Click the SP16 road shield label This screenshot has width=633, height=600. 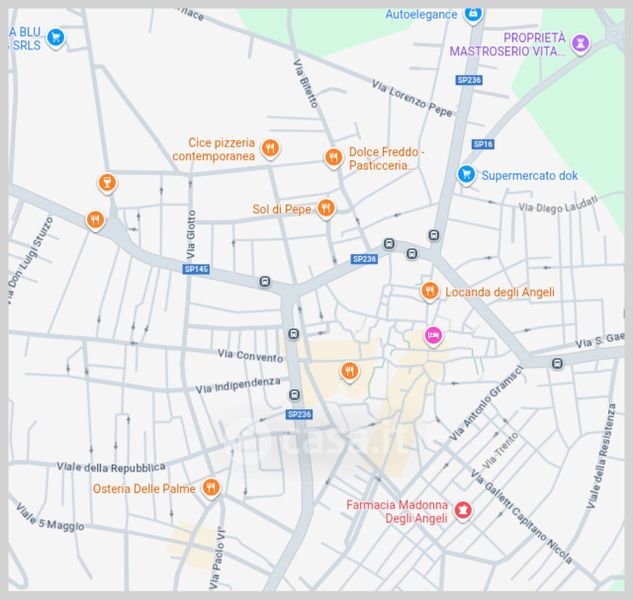point(483,144)
